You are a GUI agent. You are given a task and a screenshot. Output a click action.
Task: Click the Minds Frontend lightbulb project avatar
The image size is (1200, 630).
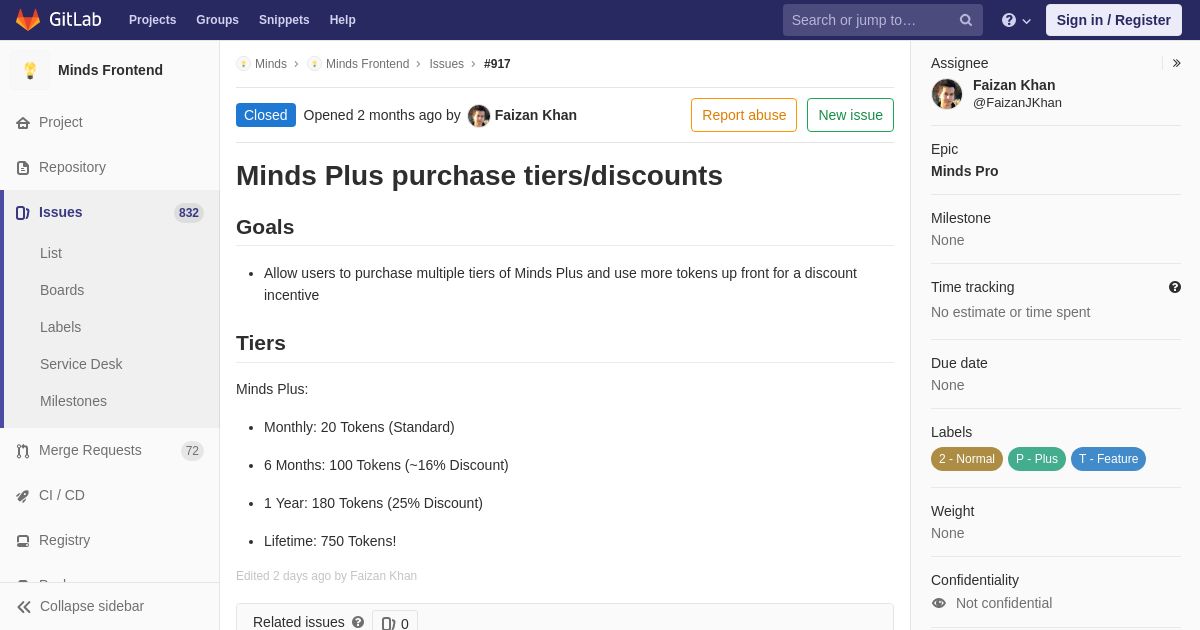(30, 70)
